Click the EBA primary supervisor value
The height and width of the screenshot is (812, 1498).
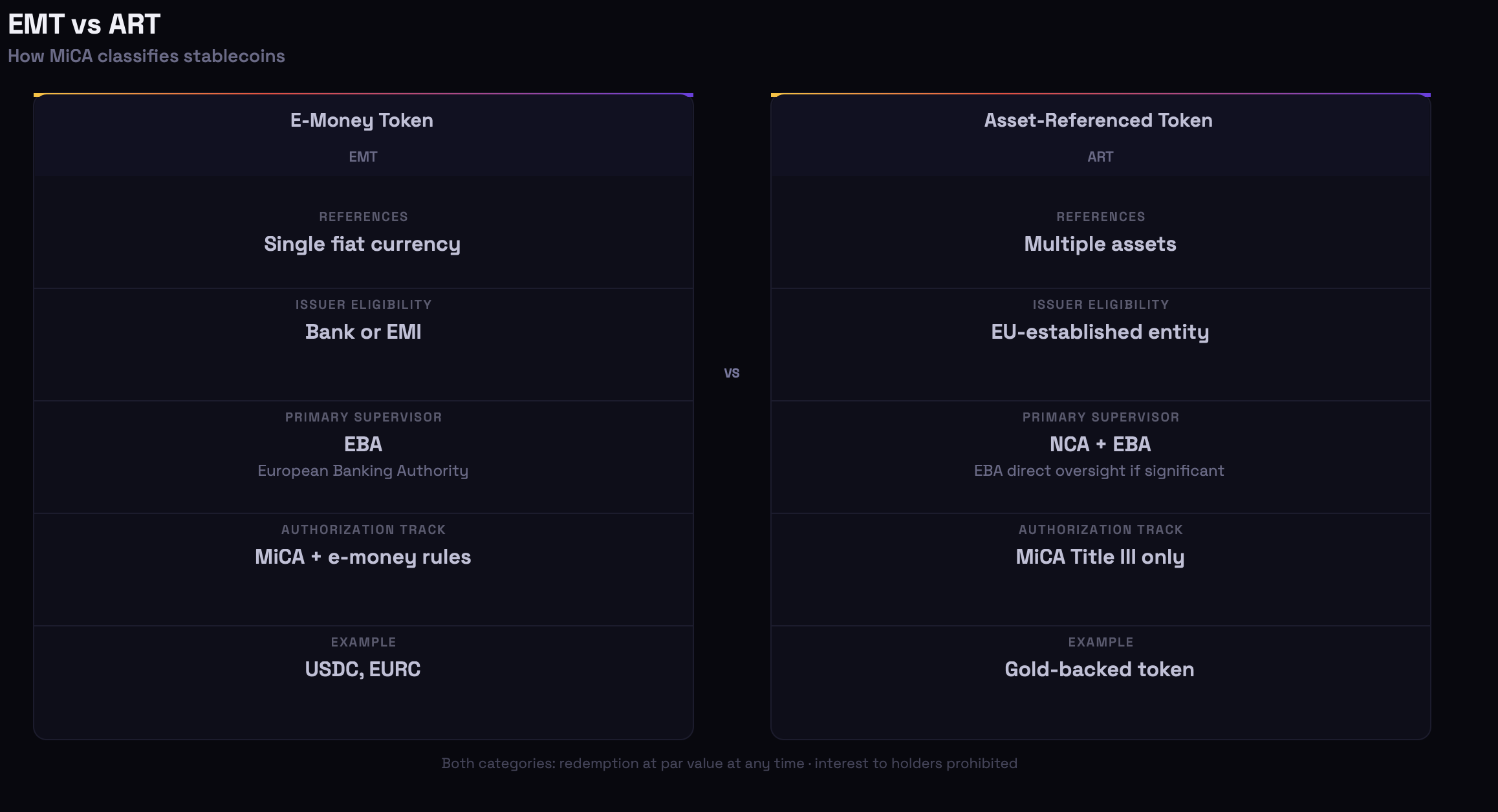point(364,444)
